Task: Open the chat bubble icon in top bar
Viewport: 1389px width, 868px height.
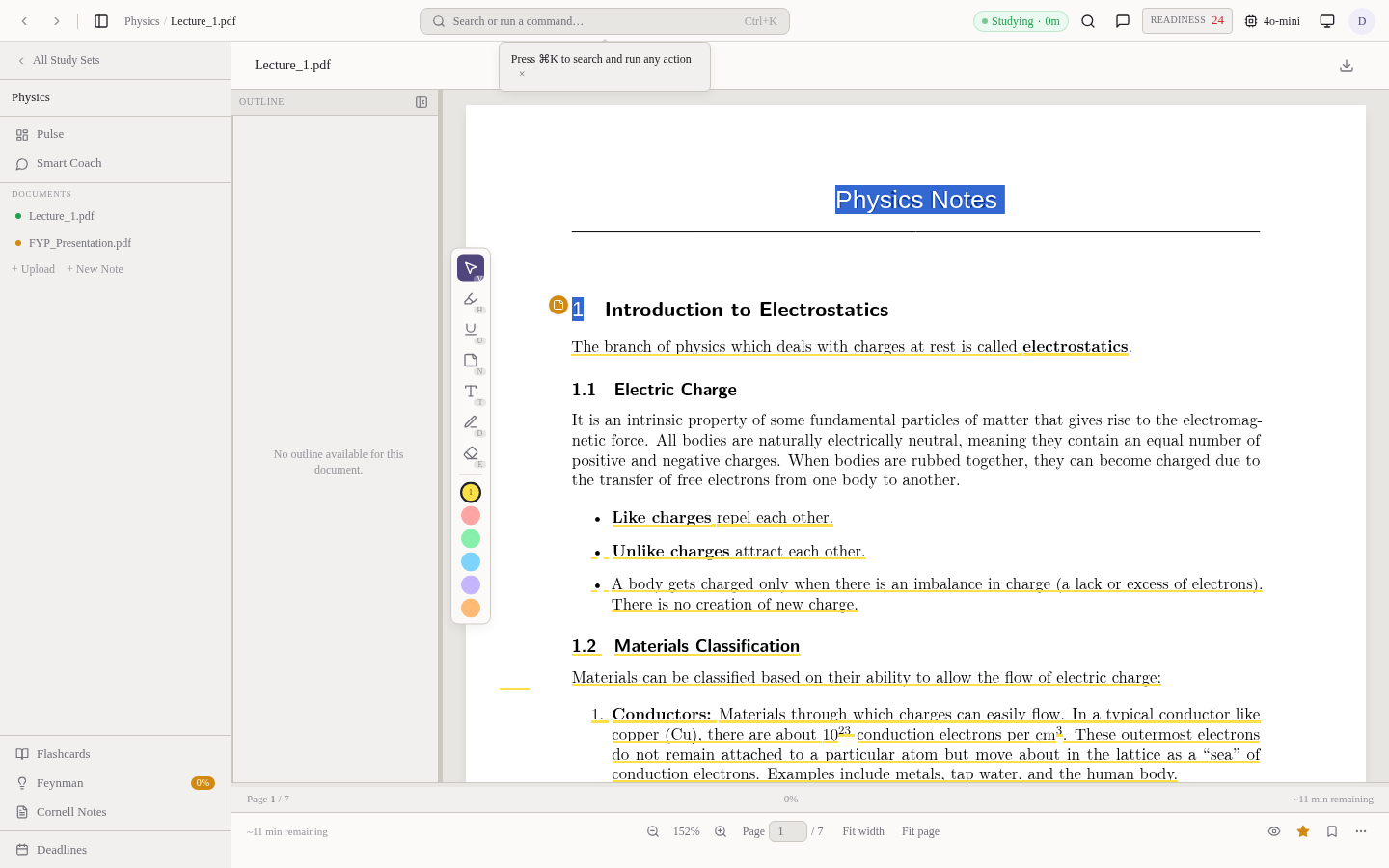Action: tap(1123, 21)
